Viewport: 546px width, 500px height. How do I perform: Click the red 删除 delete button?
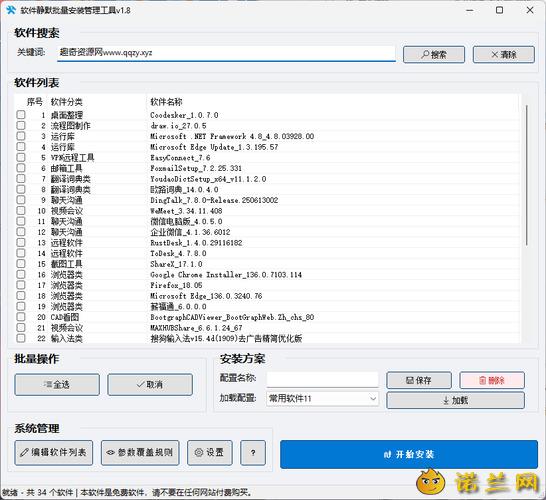point(492,380)
